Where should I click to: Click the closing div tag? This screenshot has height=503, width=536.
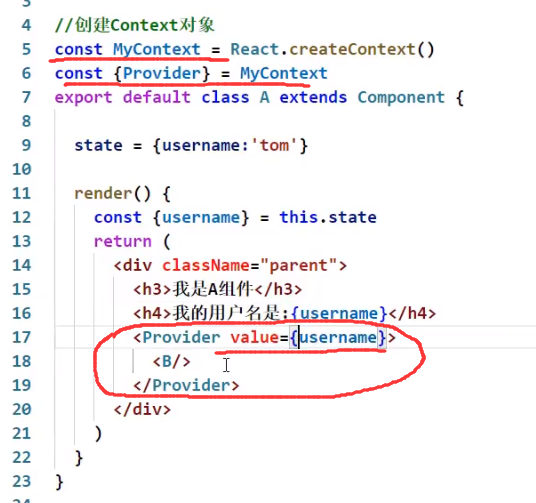[142, 409]
